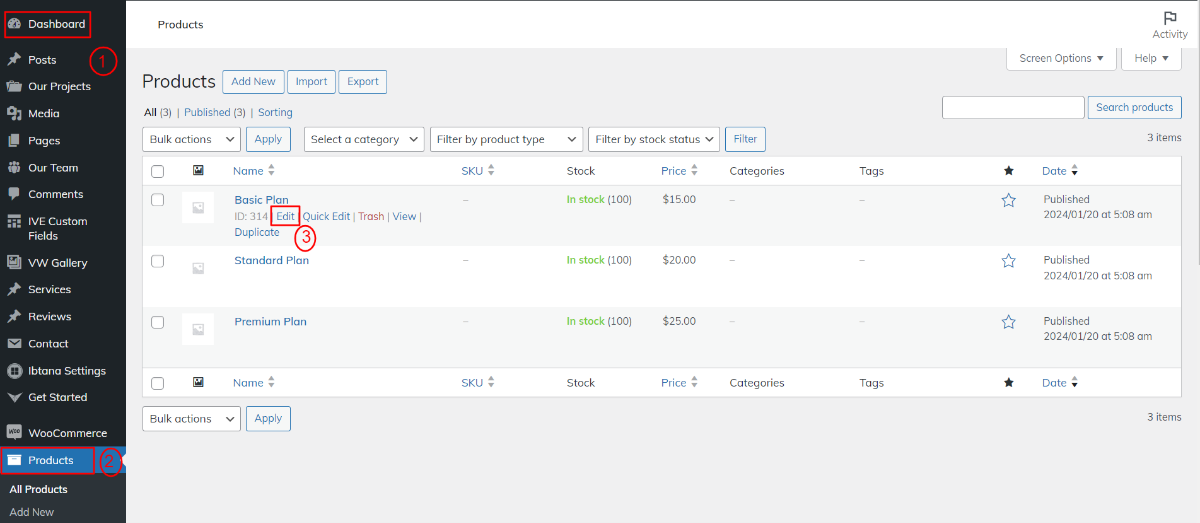Open Media via its sidebar icon

pyautogui.click(x=14, y=114)
